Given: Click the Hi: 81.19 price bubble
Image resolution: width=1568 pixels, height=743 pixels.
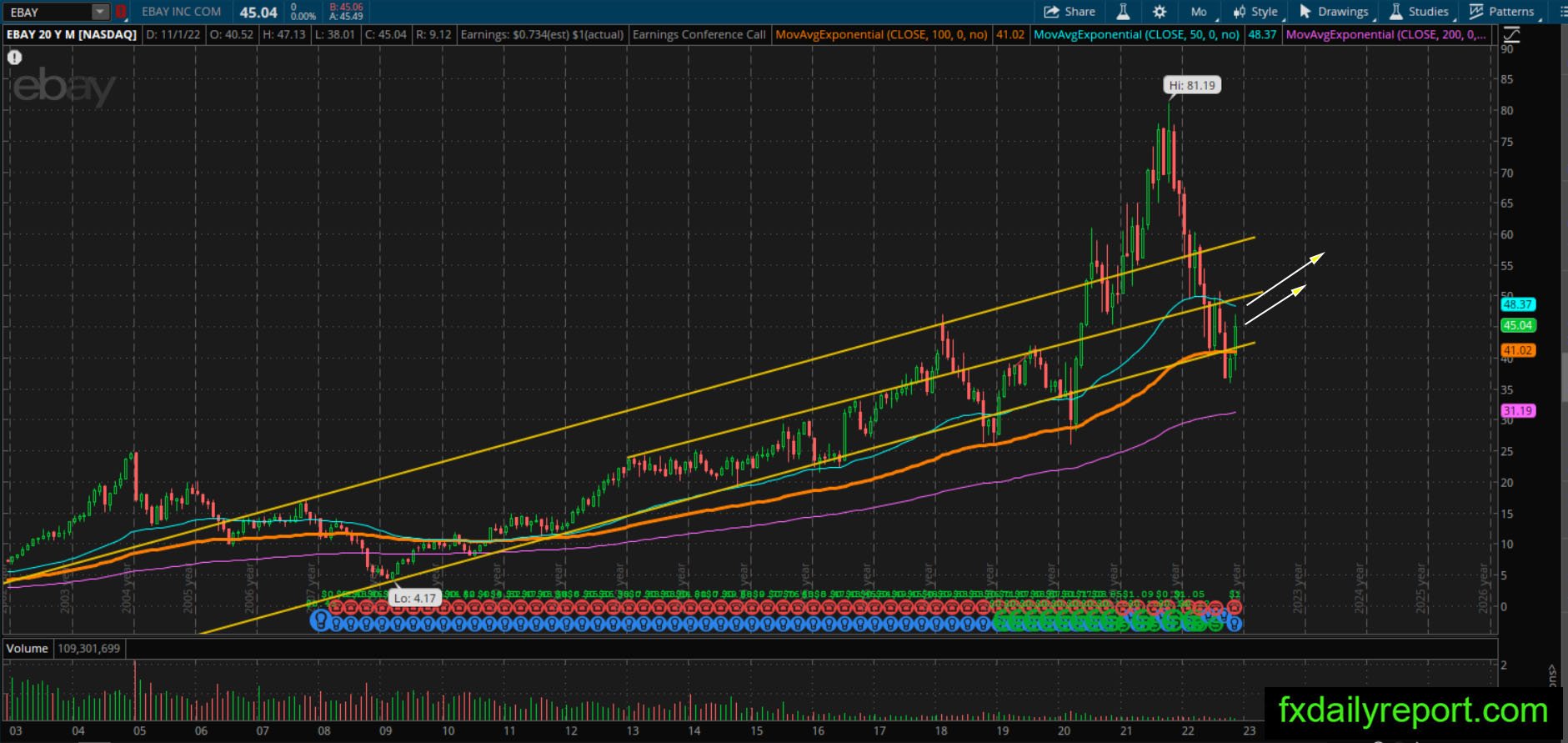Looking at the screenshot, I should pos(1192,85).
